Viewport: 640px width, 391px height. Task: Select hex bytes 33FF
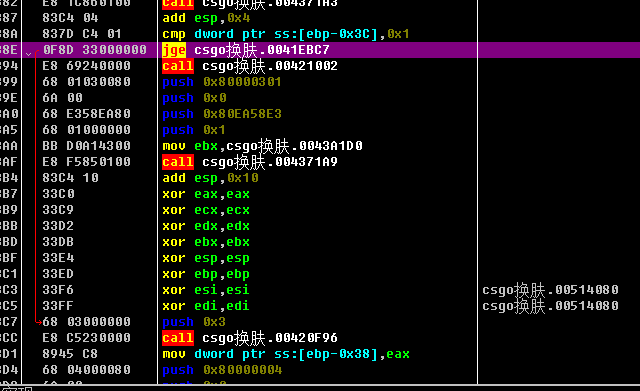(58, 305)
